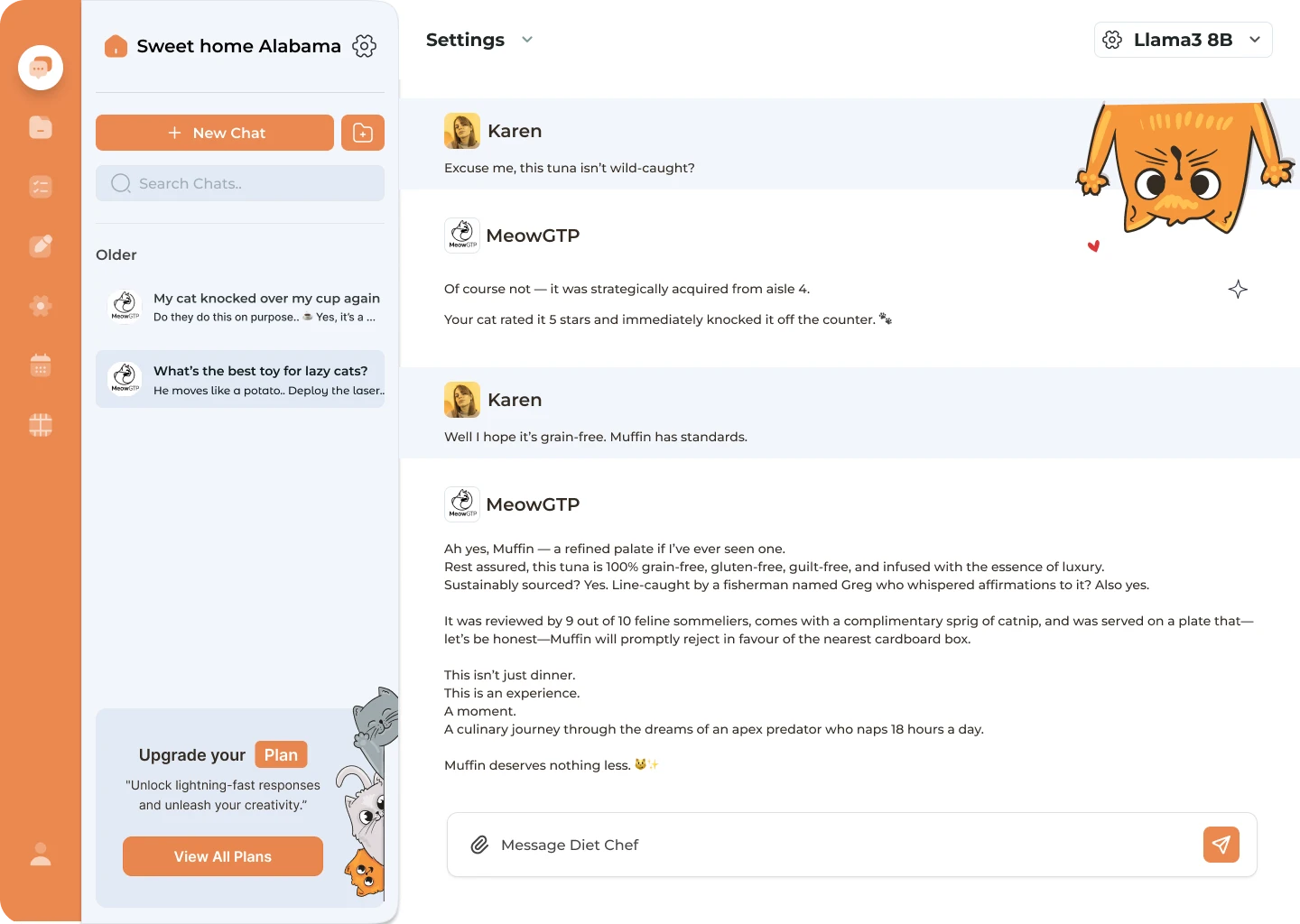This screenshot has width=1300, height=924.
Task: Select the grid icon in the sidebar
Action: pyautogui.click(x=41, y=425)
